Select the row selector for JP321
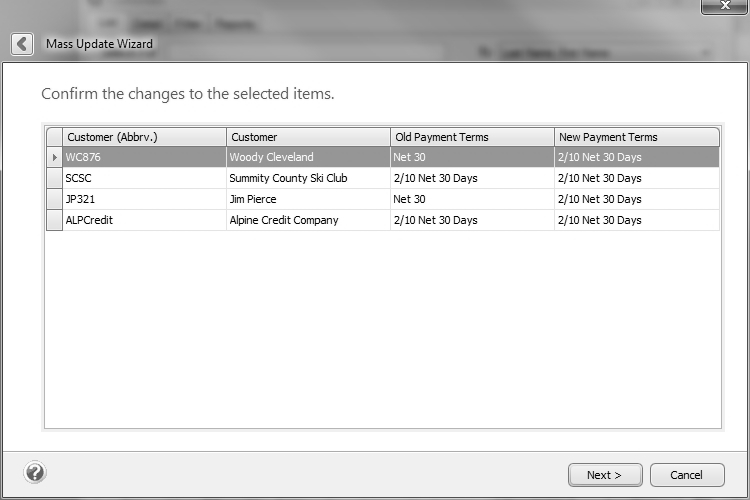The width and height of the screenshot is (750, 500). coord(54,199)
